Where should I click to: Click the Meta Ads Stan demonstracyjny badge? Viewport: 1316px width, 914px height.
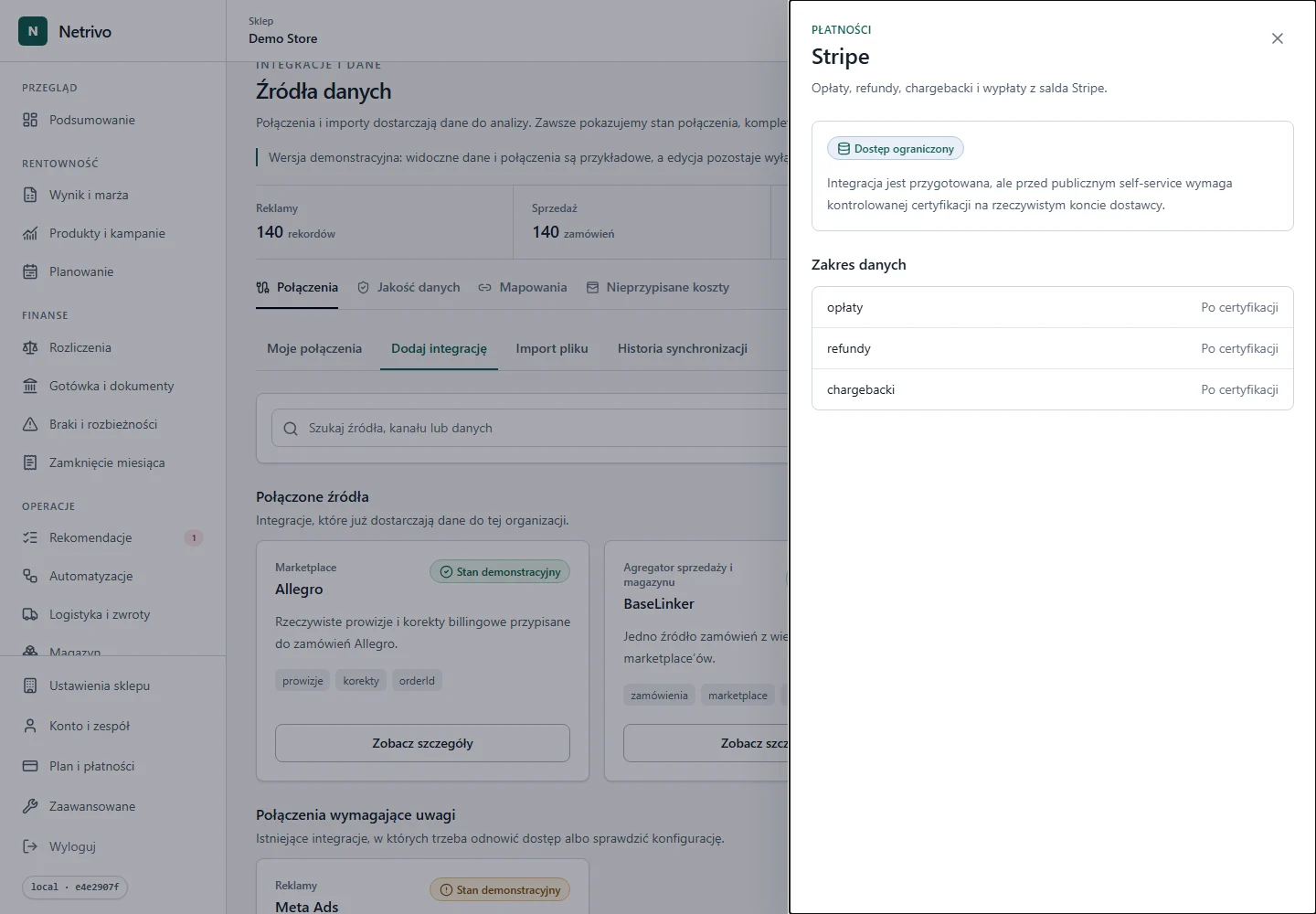click(500, 890)
